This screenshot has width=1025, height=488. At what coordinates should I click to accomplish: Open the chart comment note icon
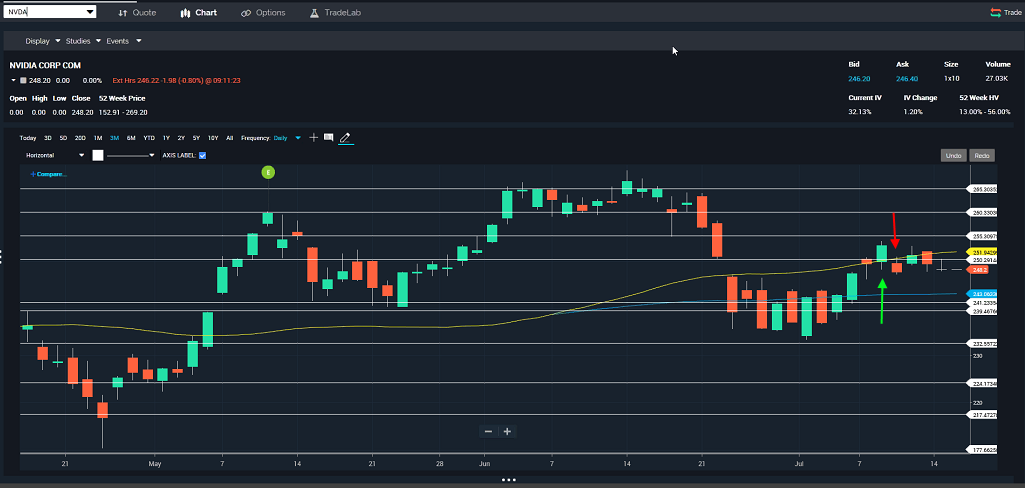click(329, 138)
